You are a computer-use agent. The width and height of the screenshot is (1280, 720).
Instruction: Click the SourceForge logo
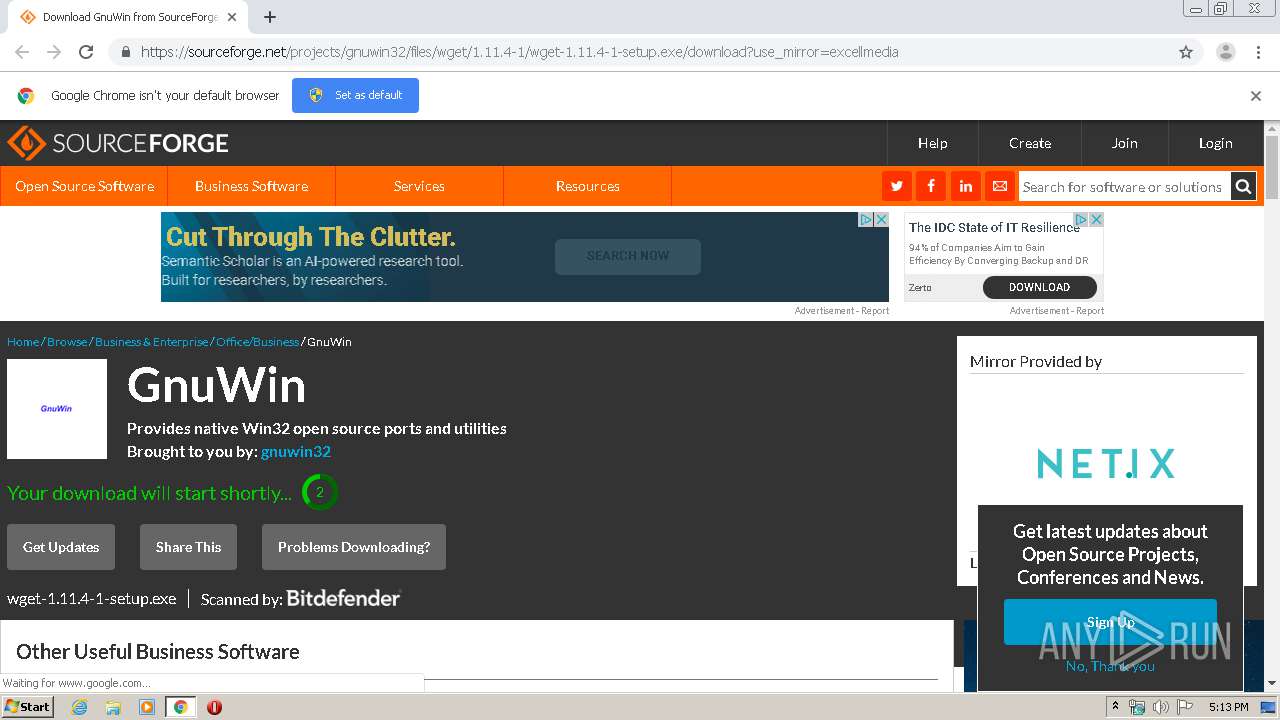(x=118, y=143)
